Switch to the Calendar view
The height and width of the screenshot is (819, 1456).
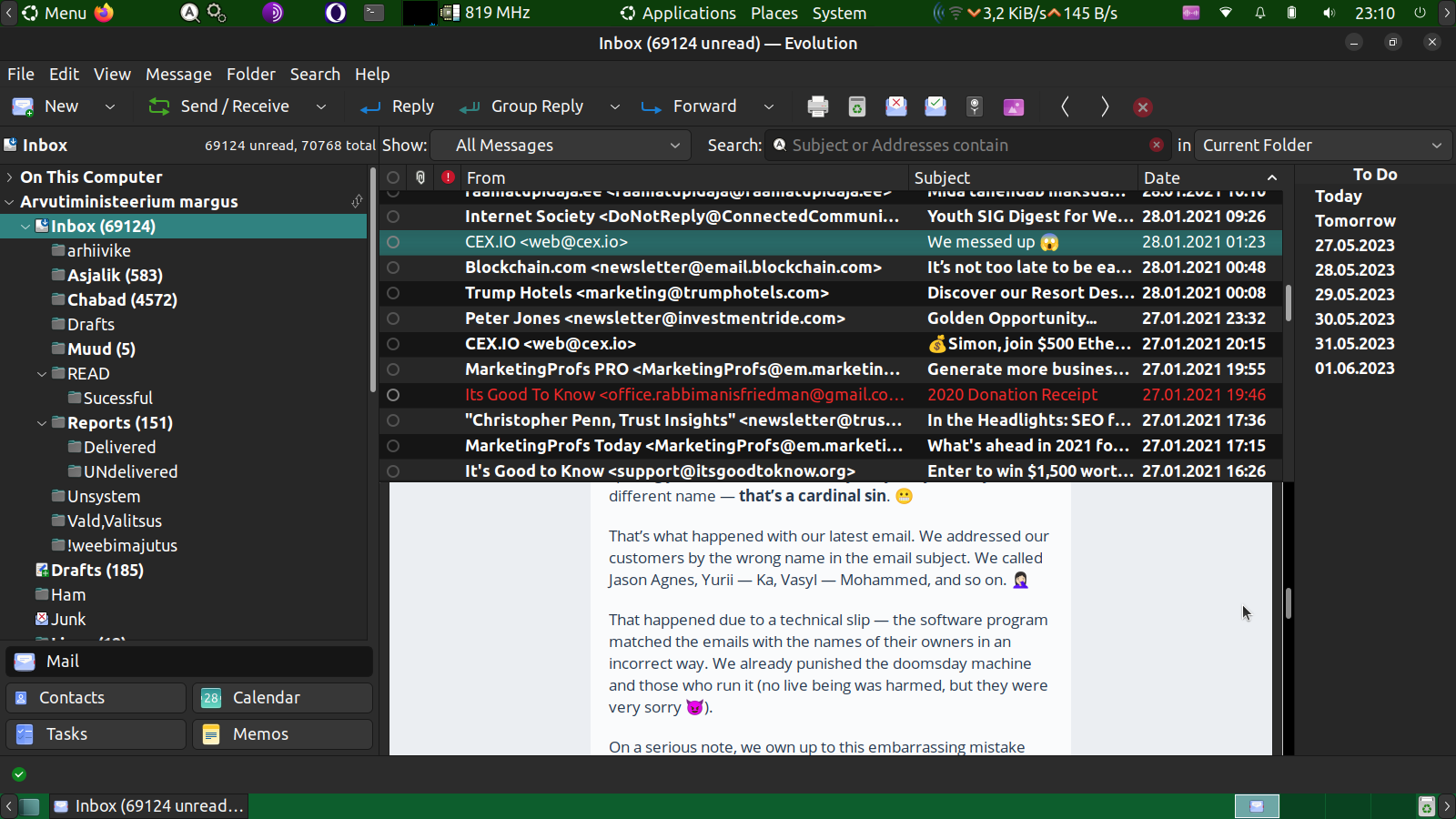click(282, 698)
